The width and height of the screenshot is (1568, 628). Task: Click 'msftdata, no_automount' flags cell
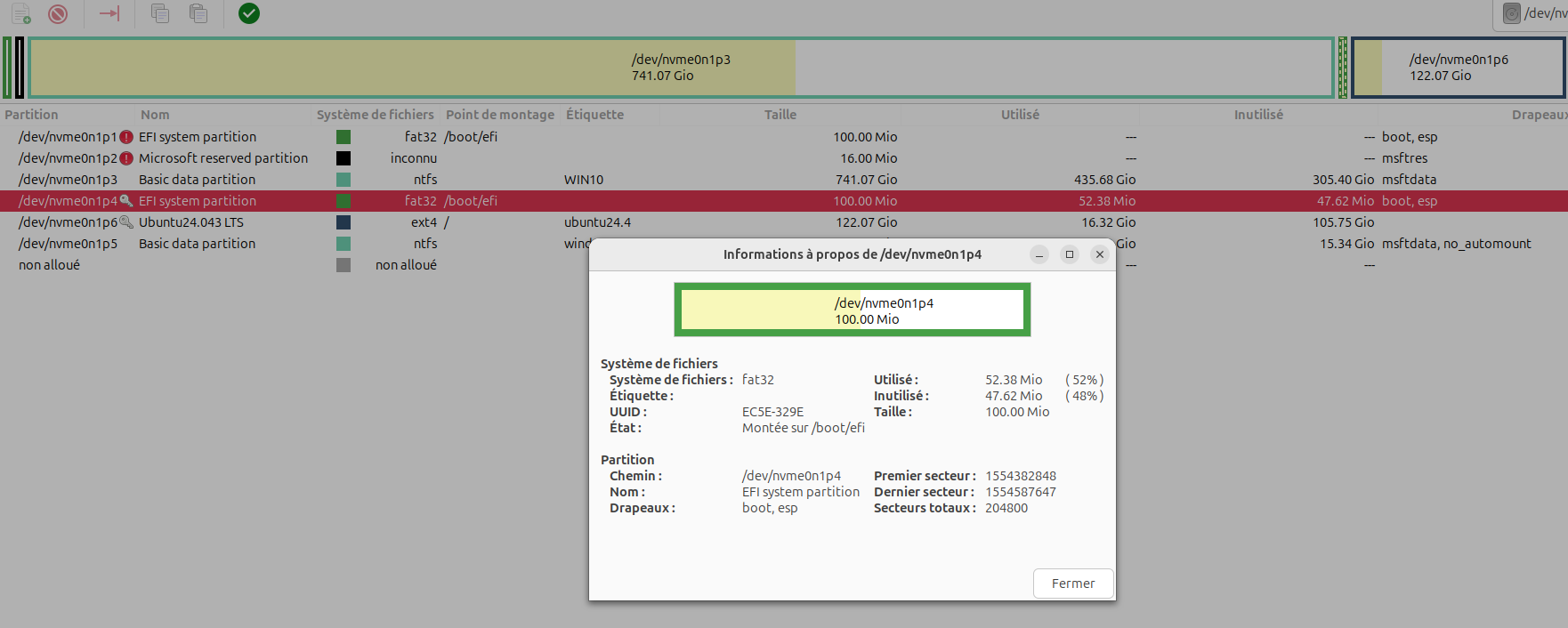pyautogui.click(x=1457, y=244)
